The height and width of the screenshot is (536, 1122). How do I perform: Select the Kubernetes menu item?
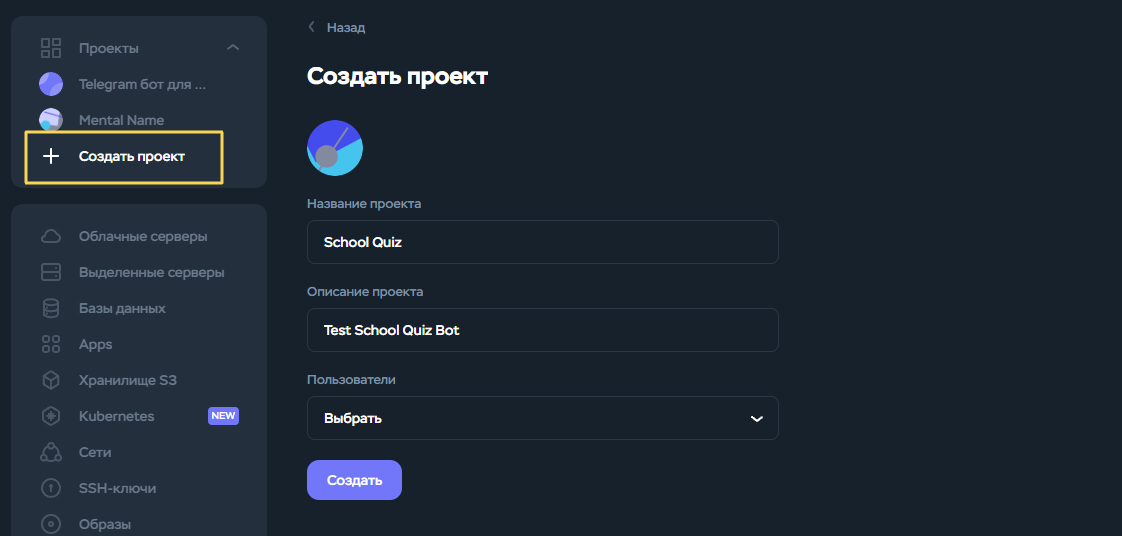click(x=117, y=416)
